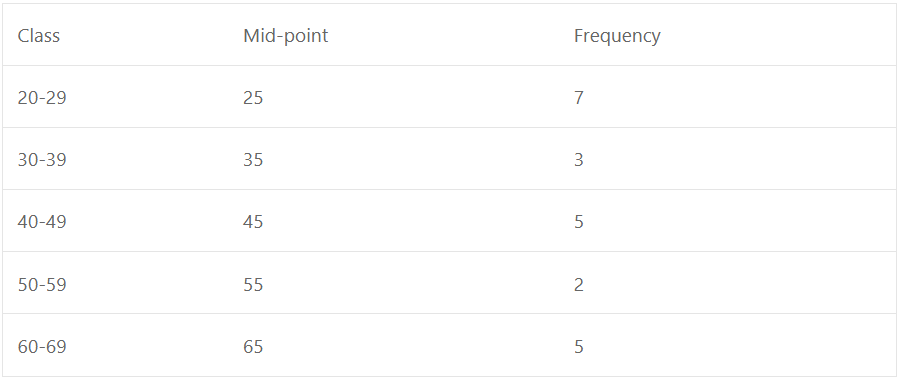
Task: Select the 30-39 class cell
Action: 116,159
